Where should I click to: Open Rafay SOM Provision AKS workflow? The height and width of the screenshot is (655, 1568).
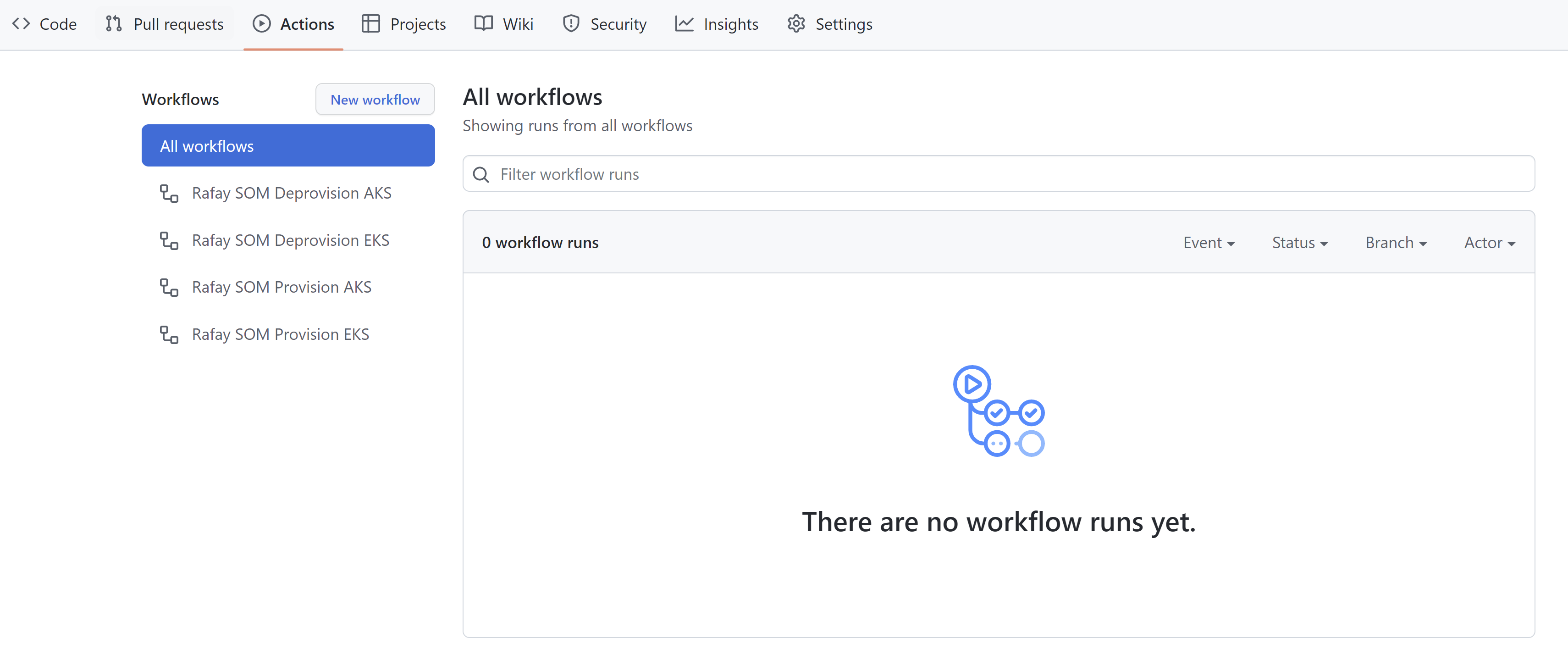click(288, 287)
